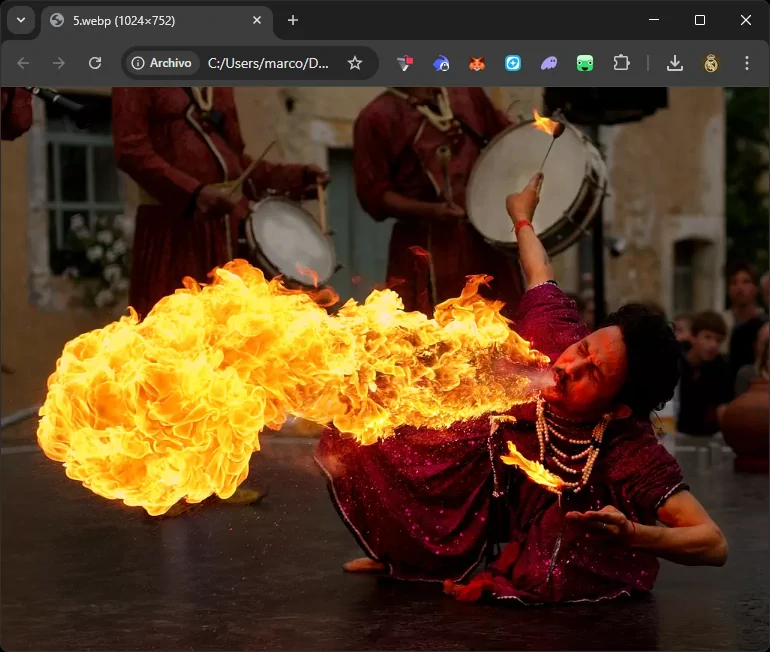This screenshot has width=770, height=652.
Task: Select the 5.webp (1024×752) tab
Action: tap(156, 21)
